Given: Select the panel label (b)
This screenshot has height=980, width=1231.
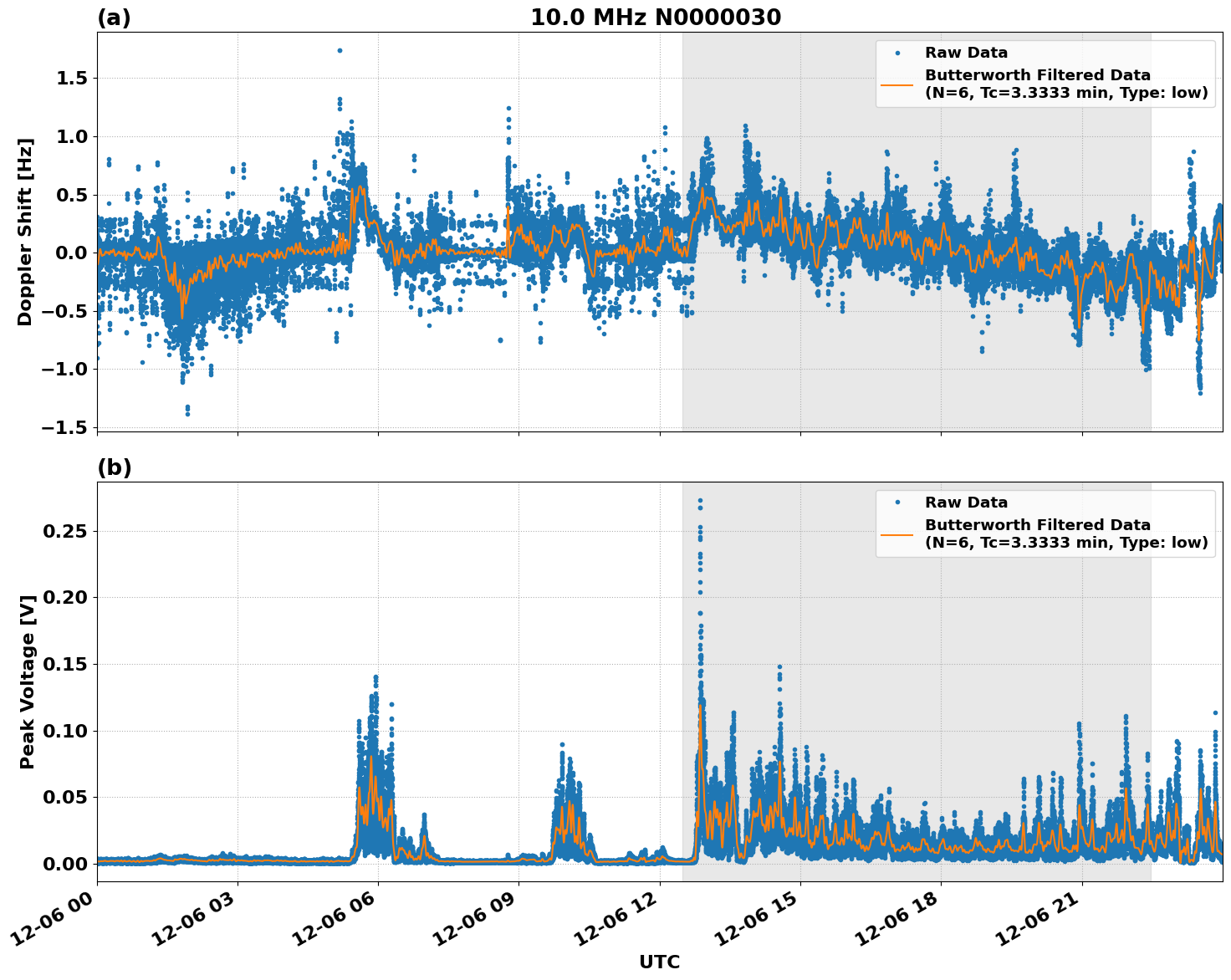Looking at the screenshot, I should [x=113, y=466].
